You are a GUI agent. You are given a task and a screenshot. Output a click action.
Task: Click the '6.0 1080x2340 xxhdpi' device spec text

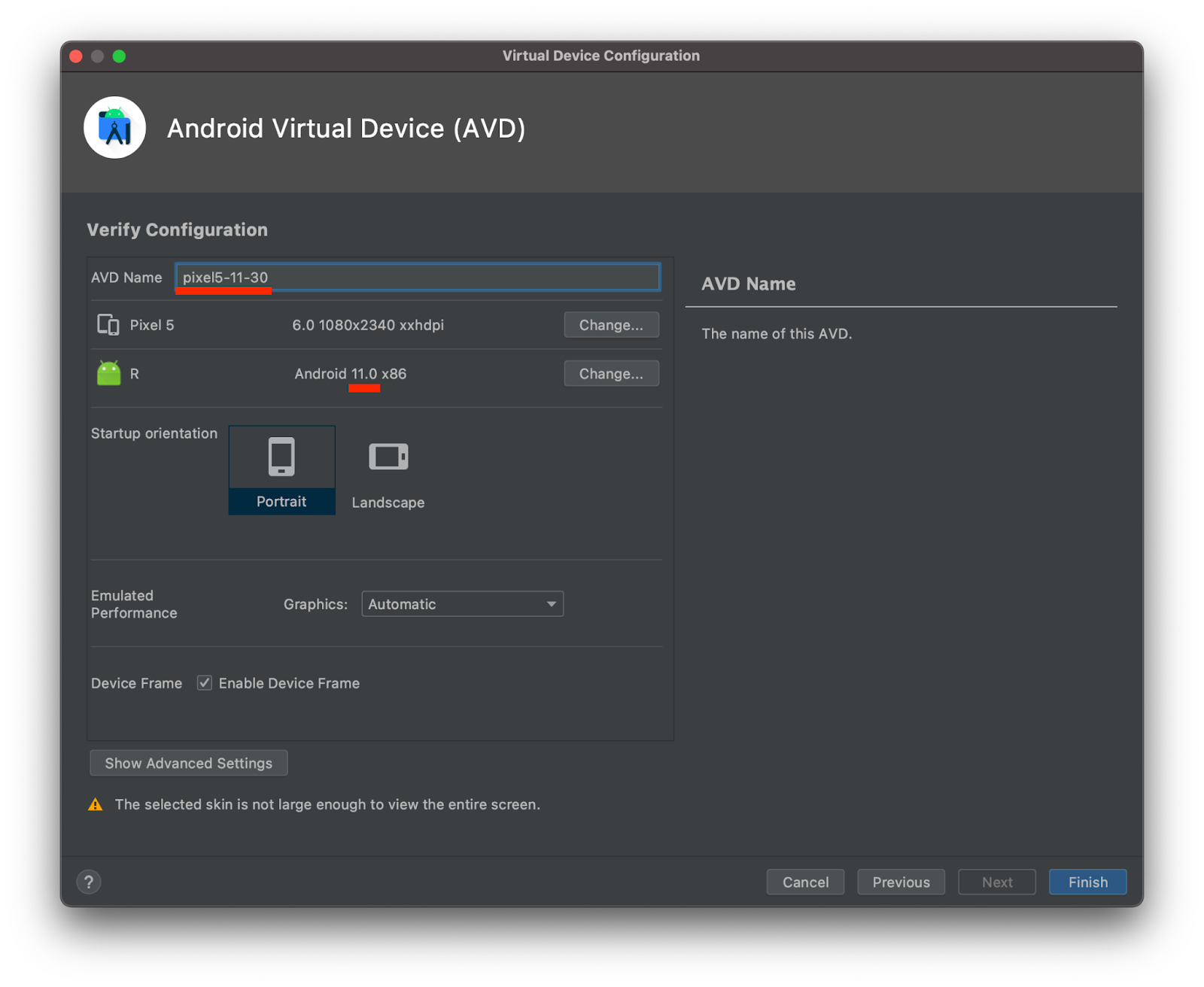[x=368, y=325]
